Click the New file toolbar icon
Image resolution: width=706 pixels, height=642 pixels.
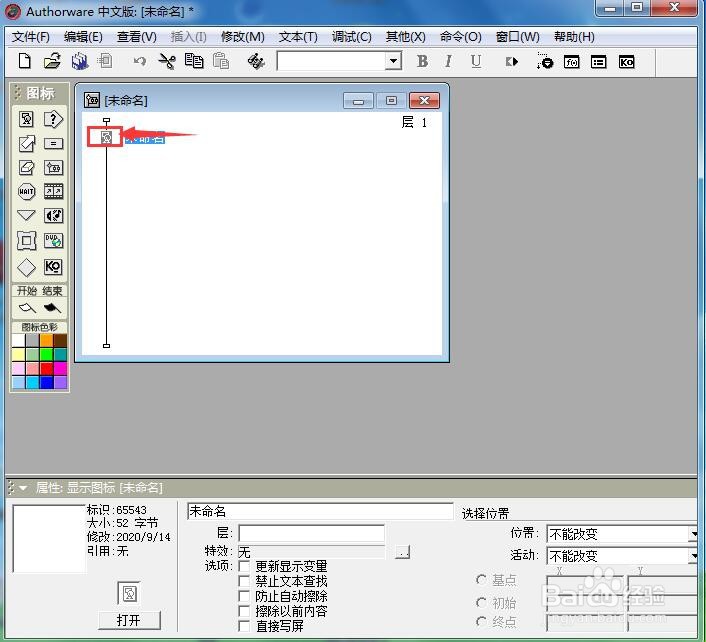pyautogui.click(x=25, y=61)
